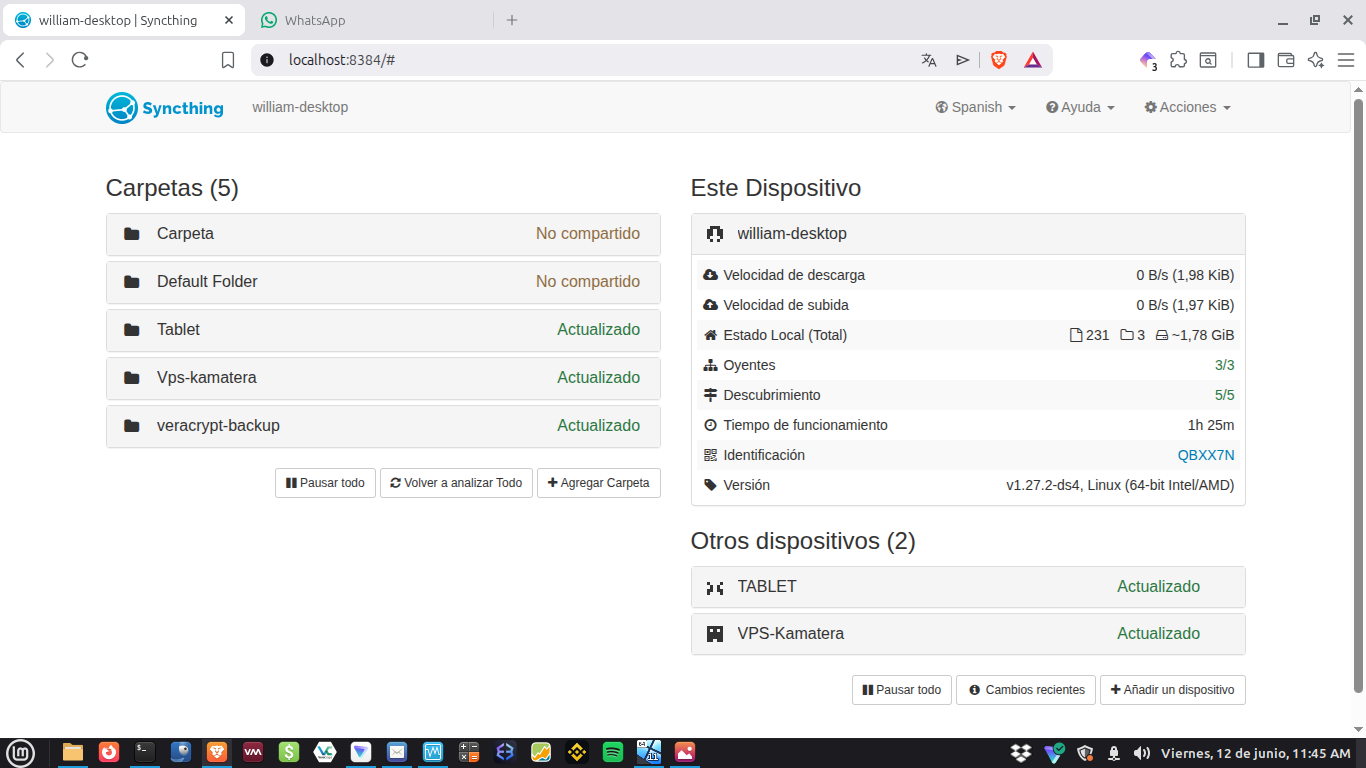Click Volver a analizar Todo button
The width and height of the screenshot is (1366, 768).
(456, 483)
